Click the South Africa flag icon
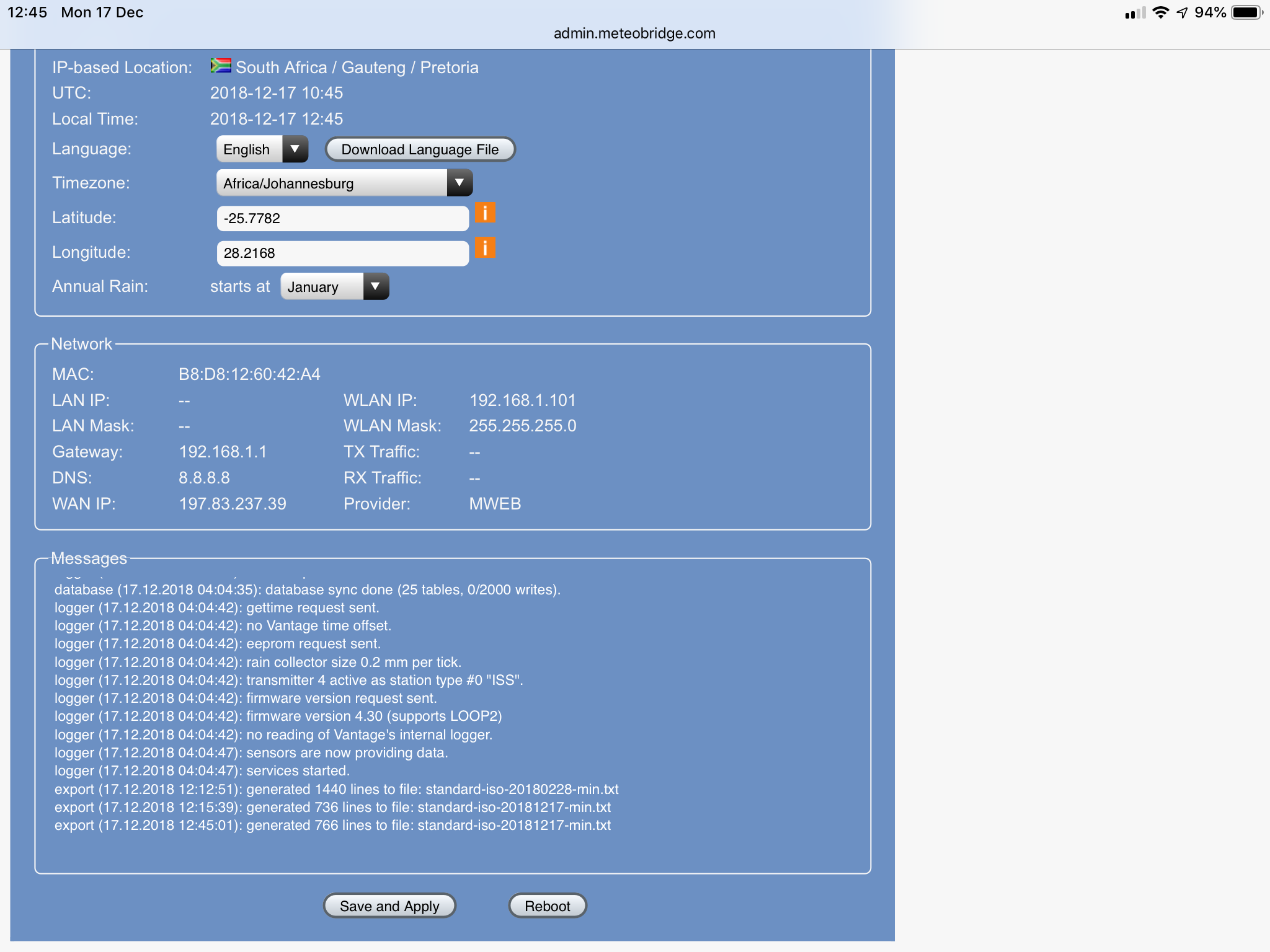 click(x=221, y=66)
